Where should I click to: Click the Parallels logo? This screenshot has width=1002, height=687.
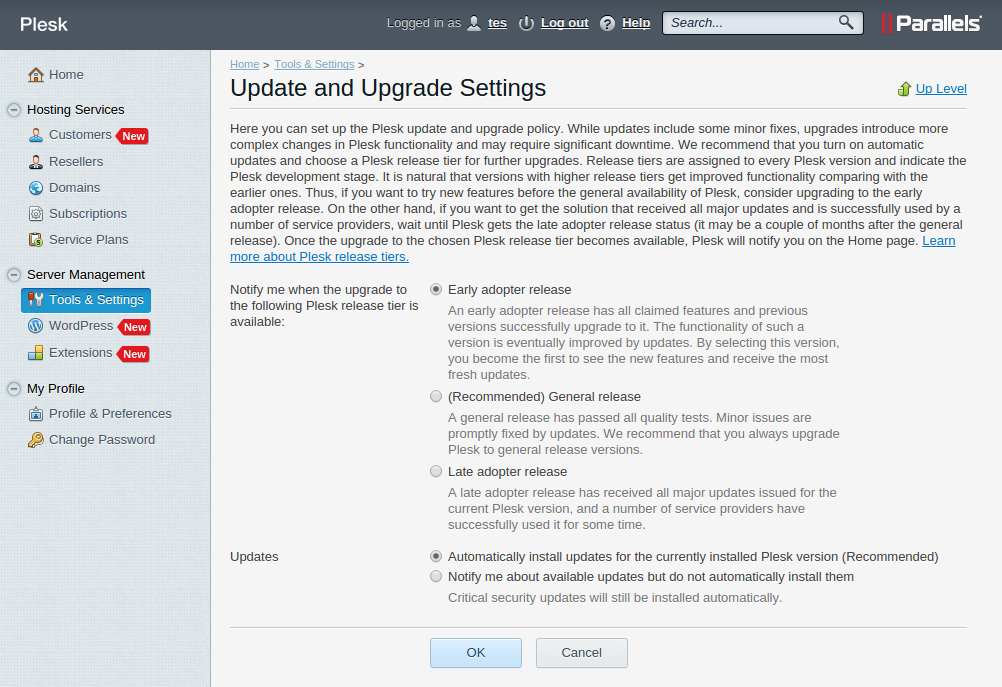click(x=932, y=24)
